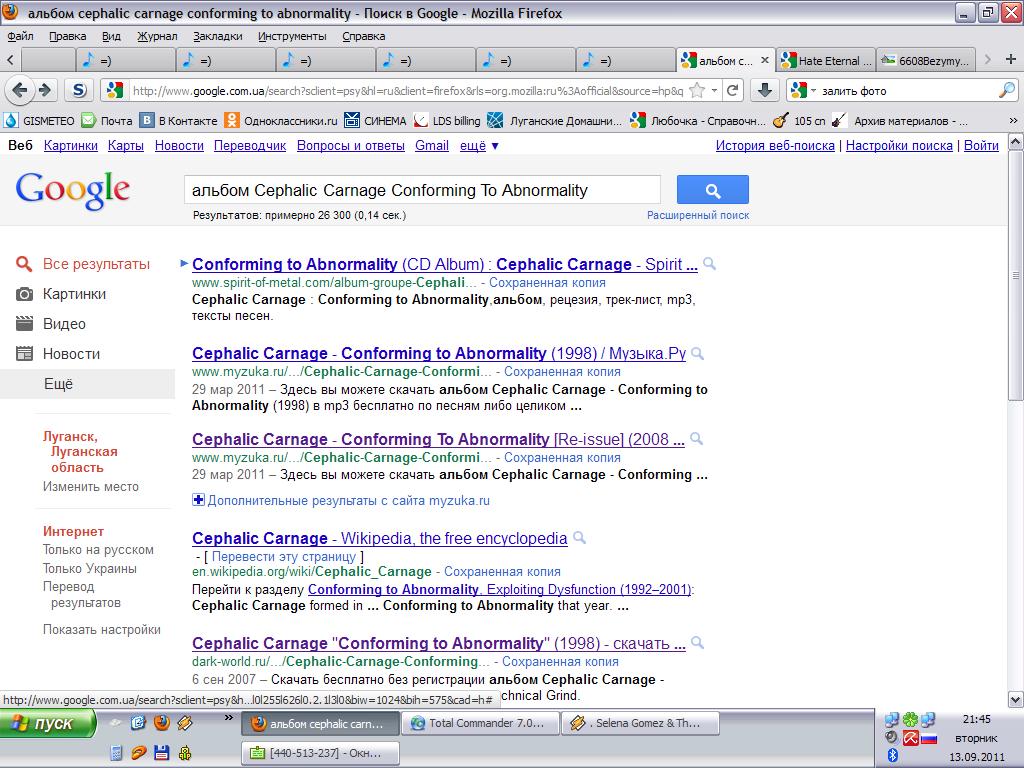This screenshot has width=1024, height=768.
Task: Open the URL history dropdown arrow
Action: [714, 90]
